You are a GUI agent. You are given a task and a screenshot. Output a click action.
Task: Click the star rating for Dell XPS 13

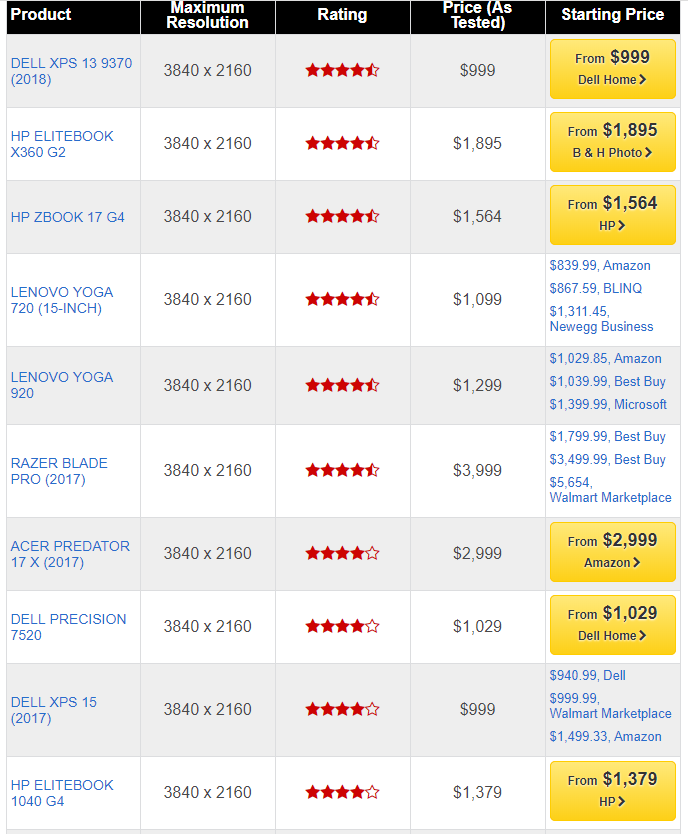tap(342, 70)
